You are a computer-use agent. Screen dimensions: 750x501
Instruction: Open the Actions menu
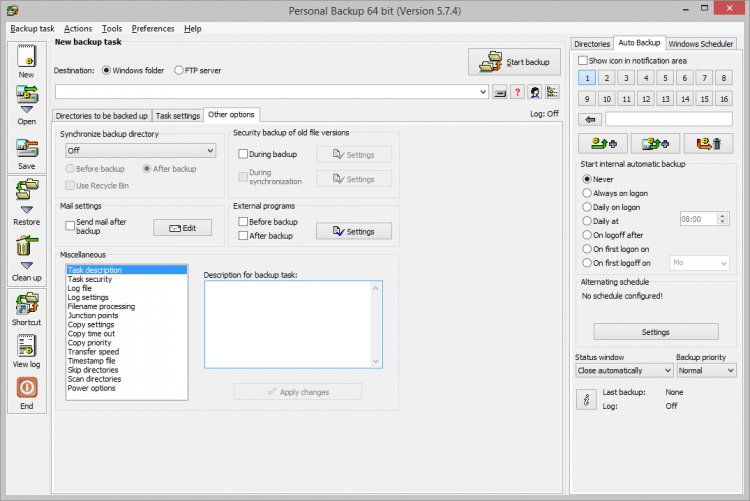pyautogui.click(x=78, y=29)
